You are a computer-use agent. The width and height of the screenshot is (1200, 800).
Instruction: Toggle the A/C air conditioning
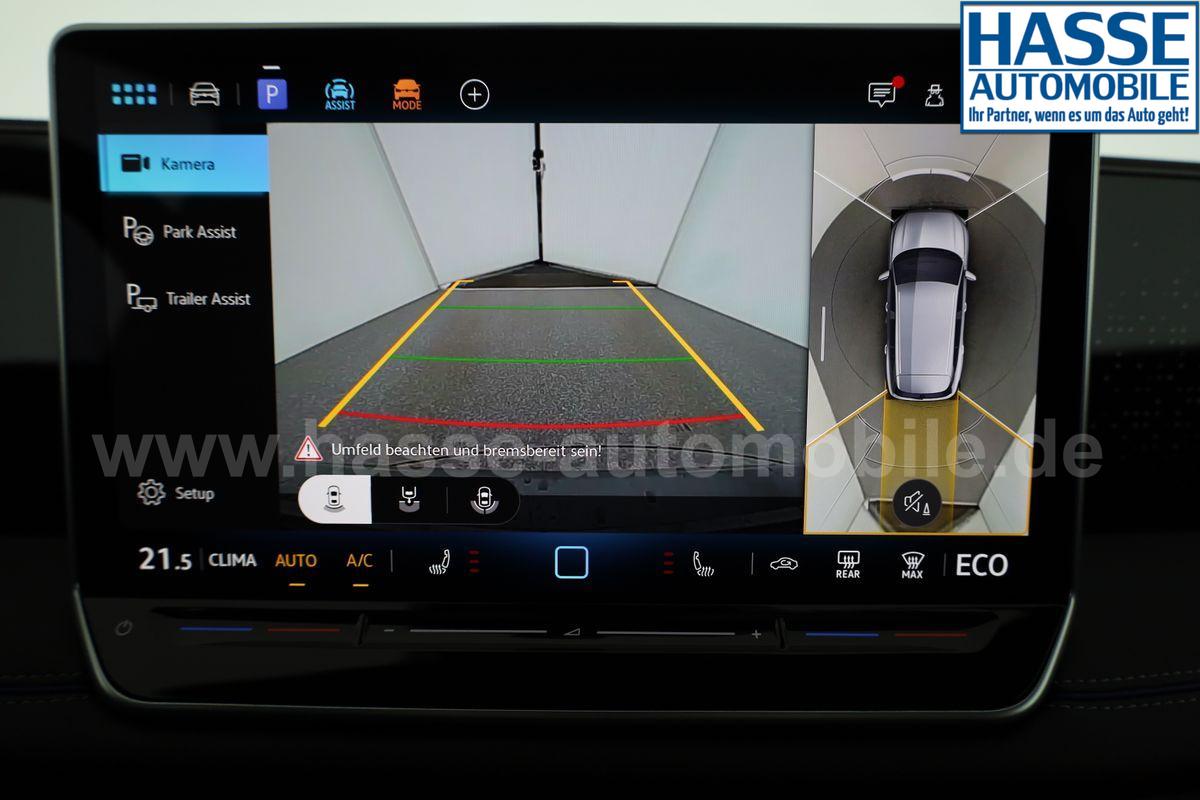[359, 561]
